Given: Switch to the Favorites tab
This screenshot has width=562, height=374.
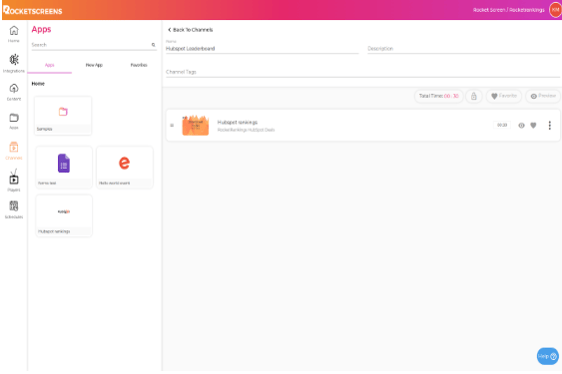Looking at the screenshot, I should pyautogui.click(x=139, y=65).
